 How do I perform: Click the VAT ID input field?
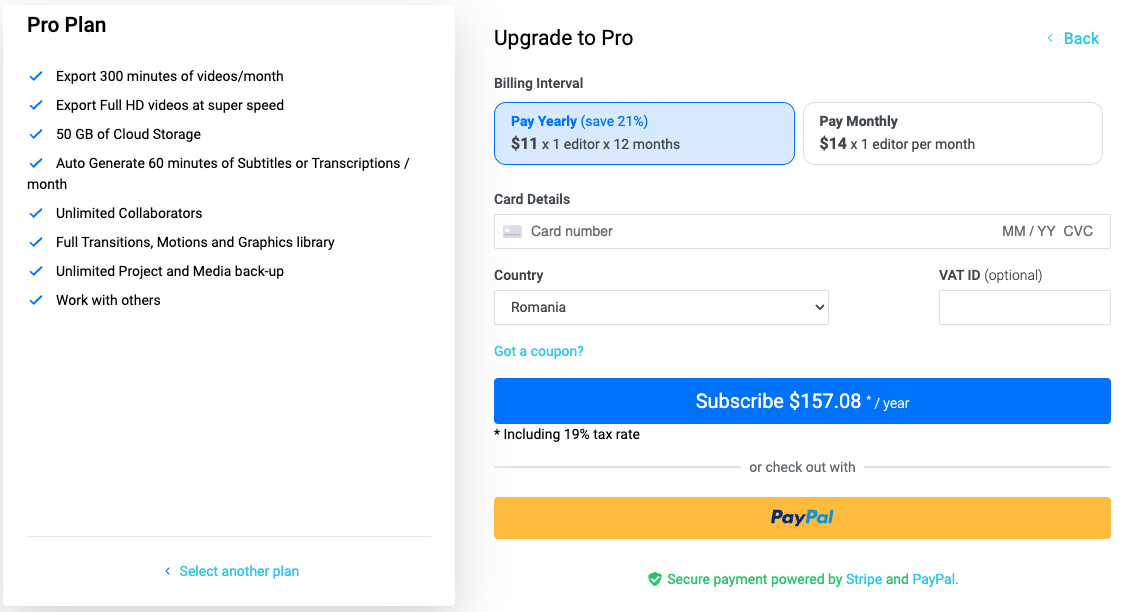coord(1024,307)
